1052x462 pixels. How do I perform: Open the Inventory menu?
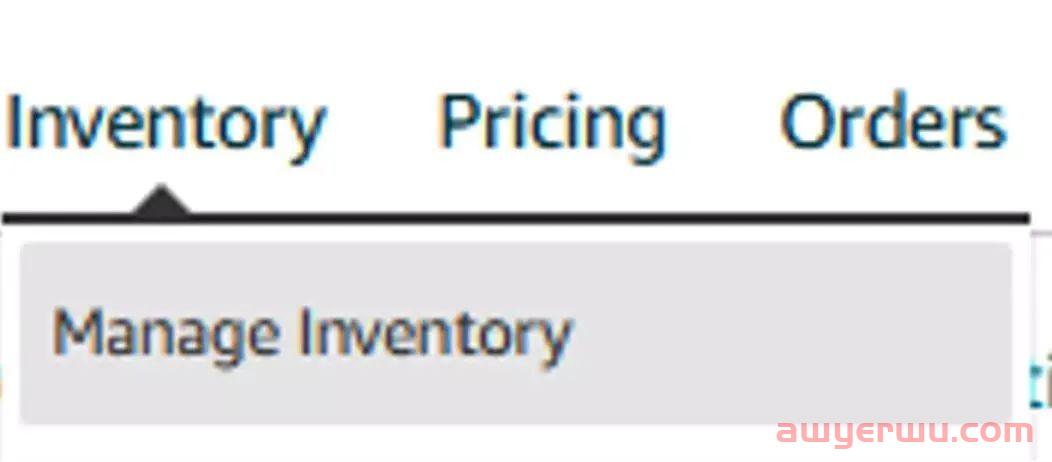point(165,125)
